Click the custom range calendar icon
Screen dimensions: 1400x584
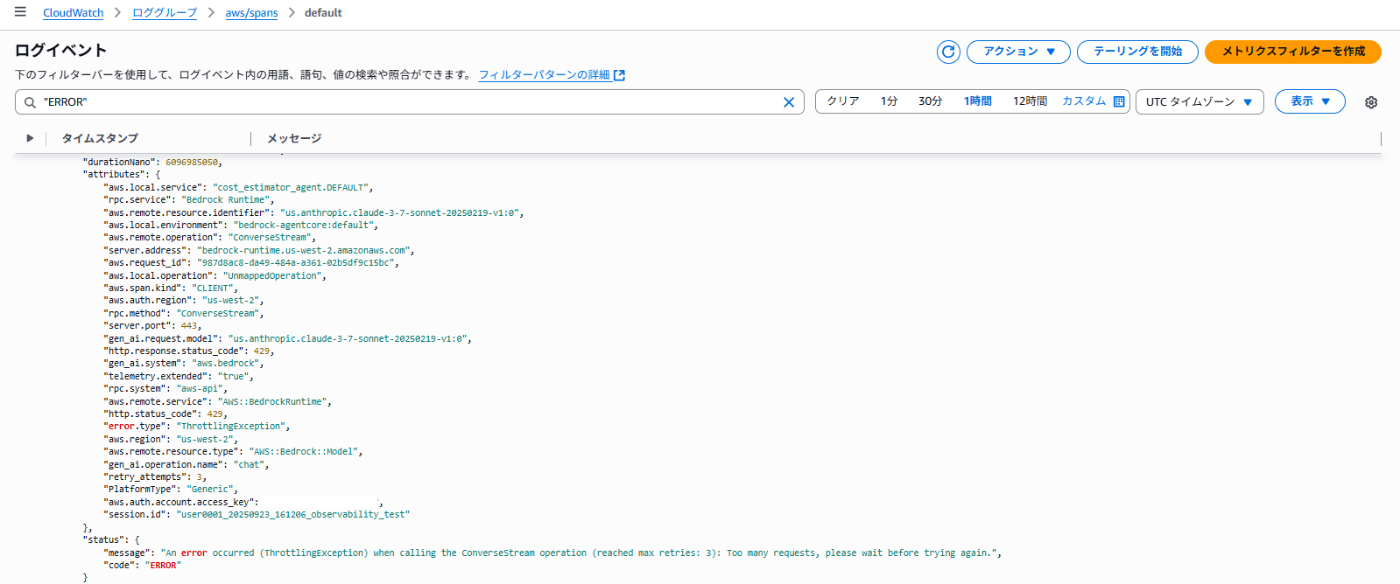tap(1119, 102)
